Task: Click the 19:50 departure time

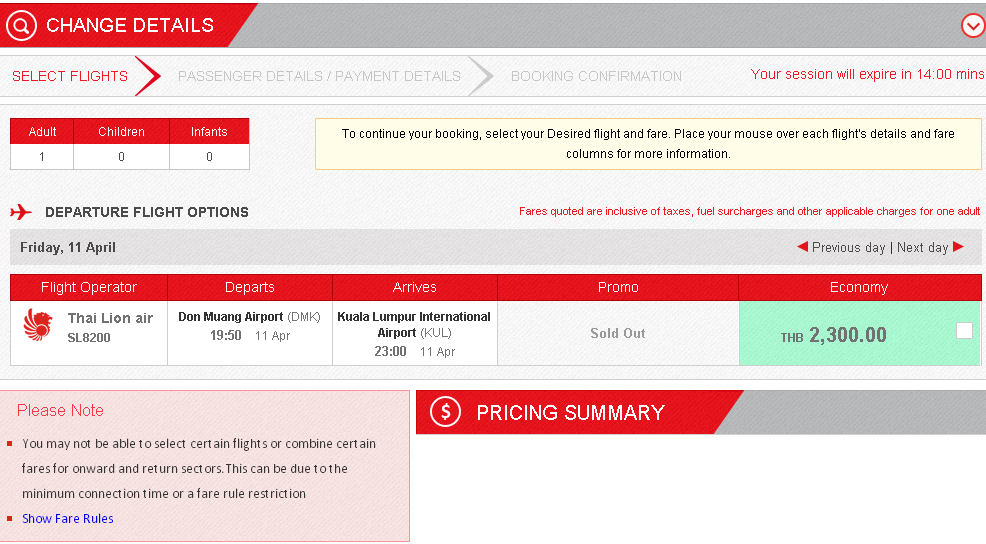Action: tap(226, 336)
